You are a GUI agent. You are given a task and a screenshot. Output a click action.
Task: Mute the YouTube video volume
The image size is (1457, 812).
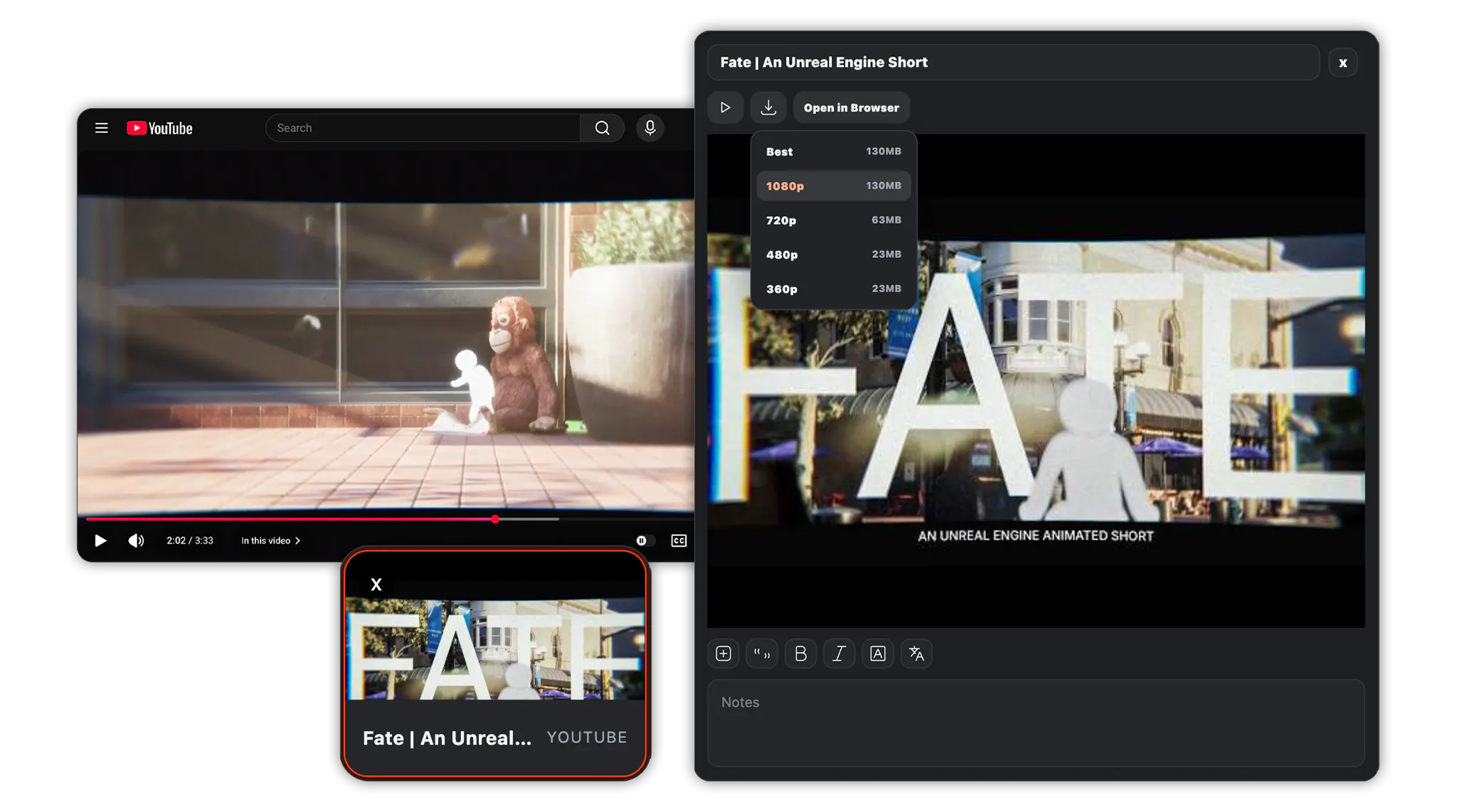click(x=136, y=541)
